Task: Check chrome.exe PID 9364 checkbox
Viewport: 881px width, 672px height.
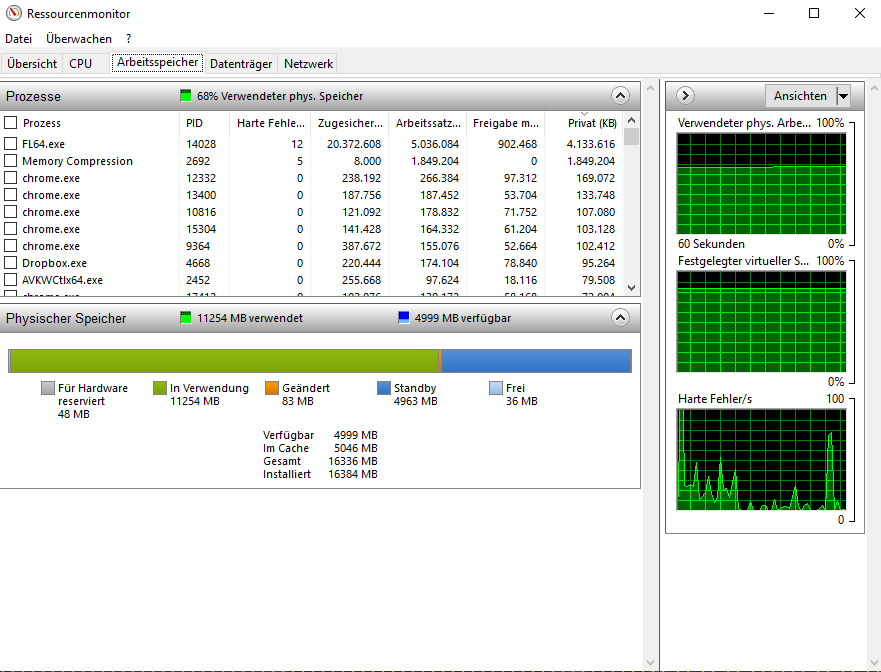Action: coord(10,246)
